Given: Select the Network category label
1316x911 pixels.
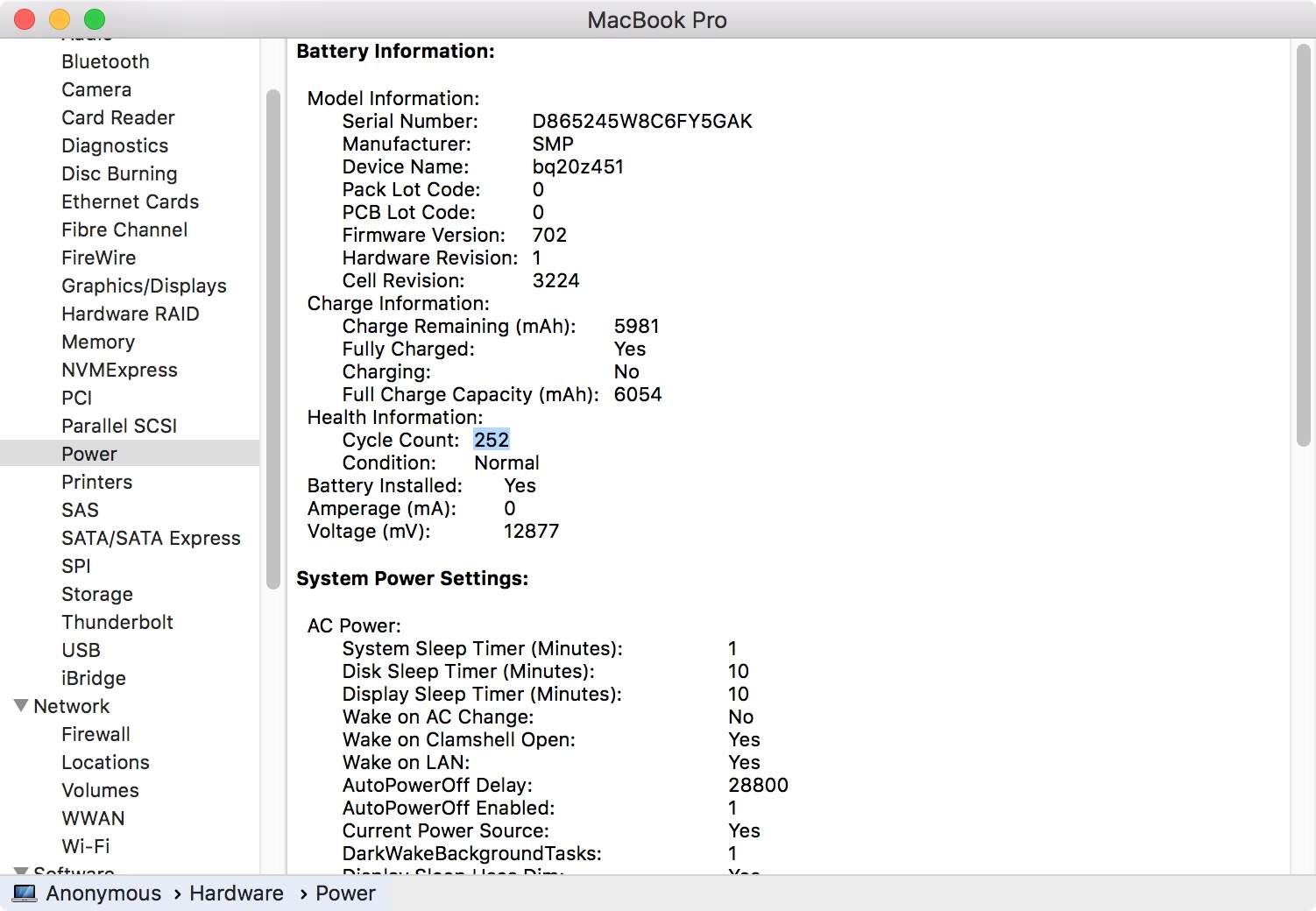Looking at the screenshot, I should 71,706.
